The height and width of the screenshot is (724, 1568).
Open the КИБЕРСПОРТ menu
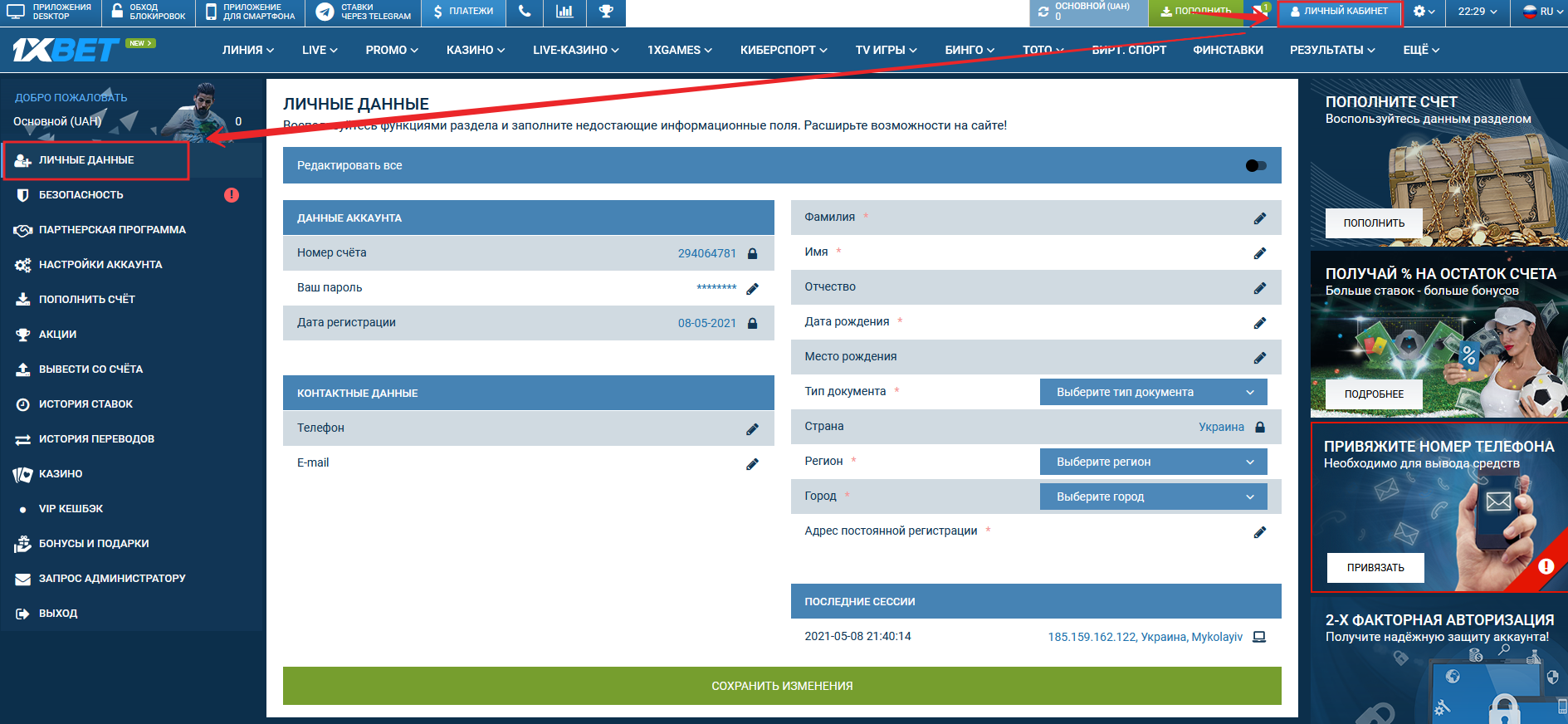pos(784,50)
